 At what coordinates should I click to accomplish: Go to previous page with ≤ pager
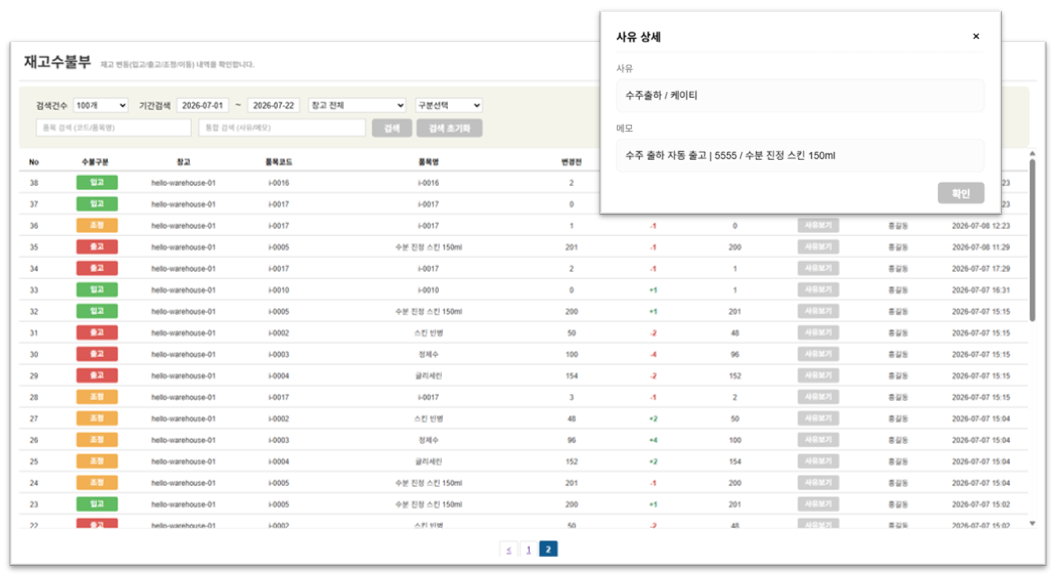pyautogui.click(x=509, y=550)
